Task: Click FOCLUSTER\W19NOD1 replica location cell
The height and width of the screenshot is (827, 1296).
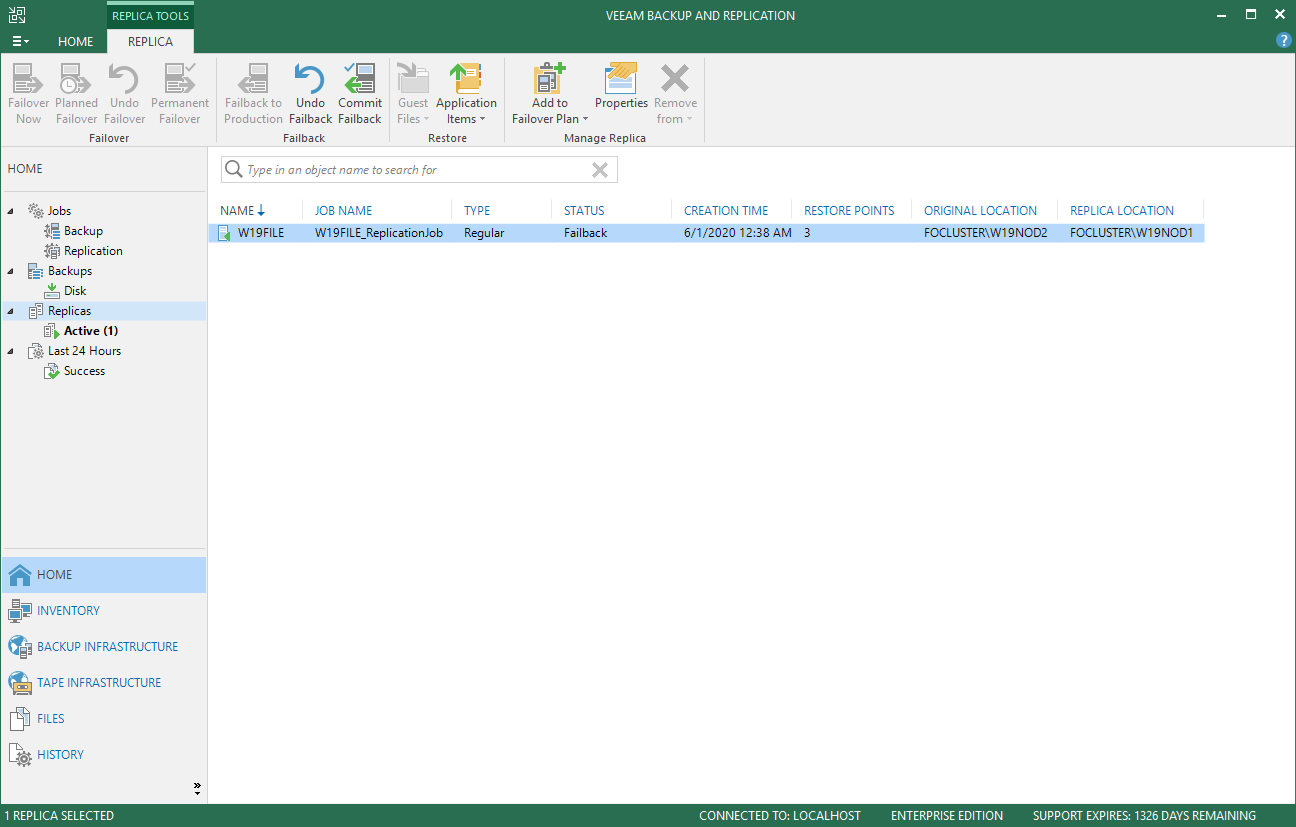Action: pyautogui.click(x=1131, y=233)
